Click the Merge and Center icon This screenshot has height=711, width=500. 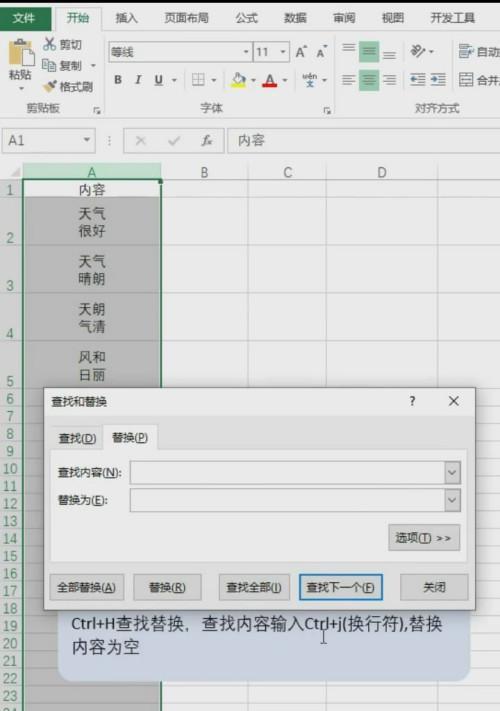pos(466,80)
